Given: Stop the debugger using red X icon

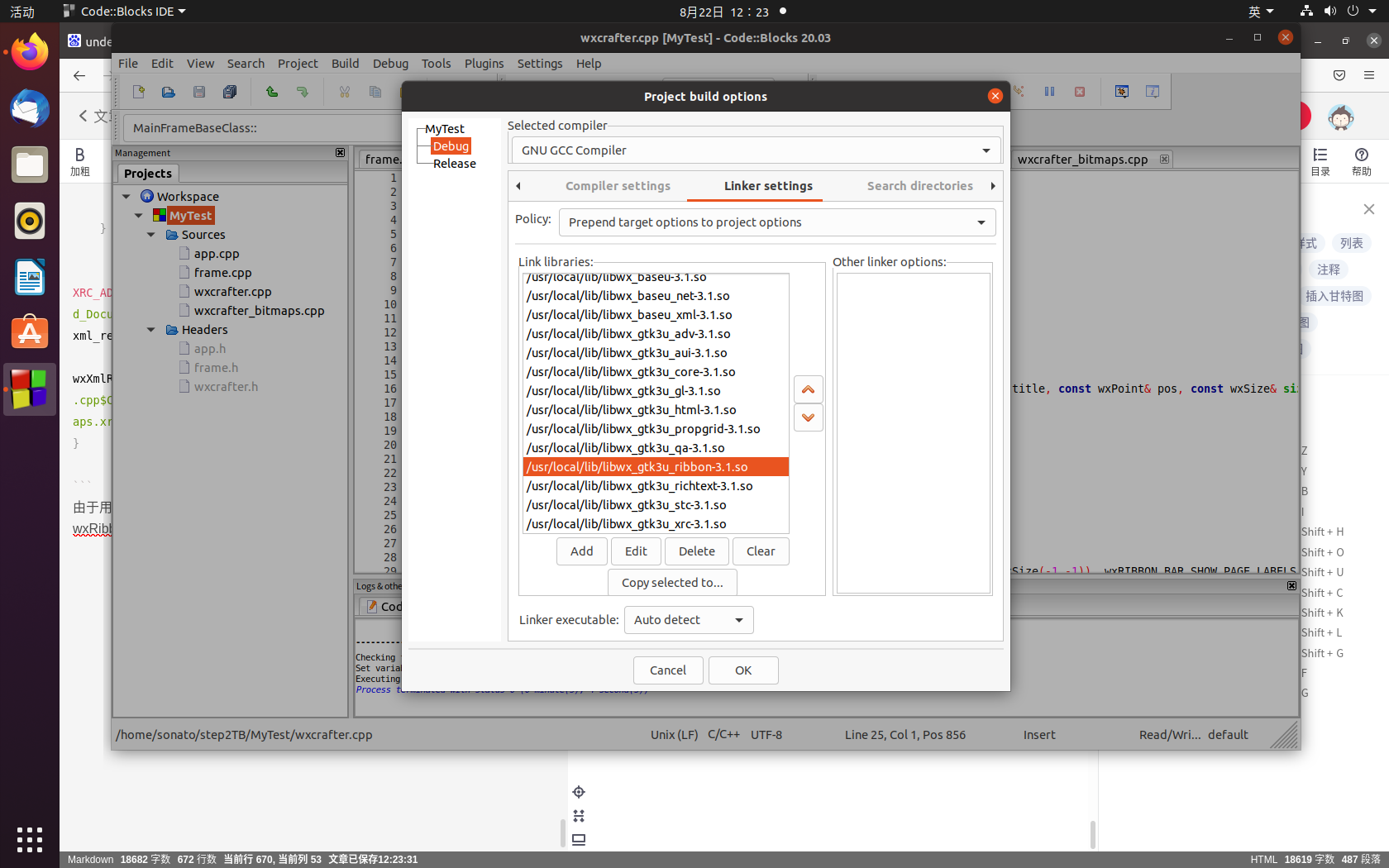Looking at the screenshot, I should coord(1080,92).
